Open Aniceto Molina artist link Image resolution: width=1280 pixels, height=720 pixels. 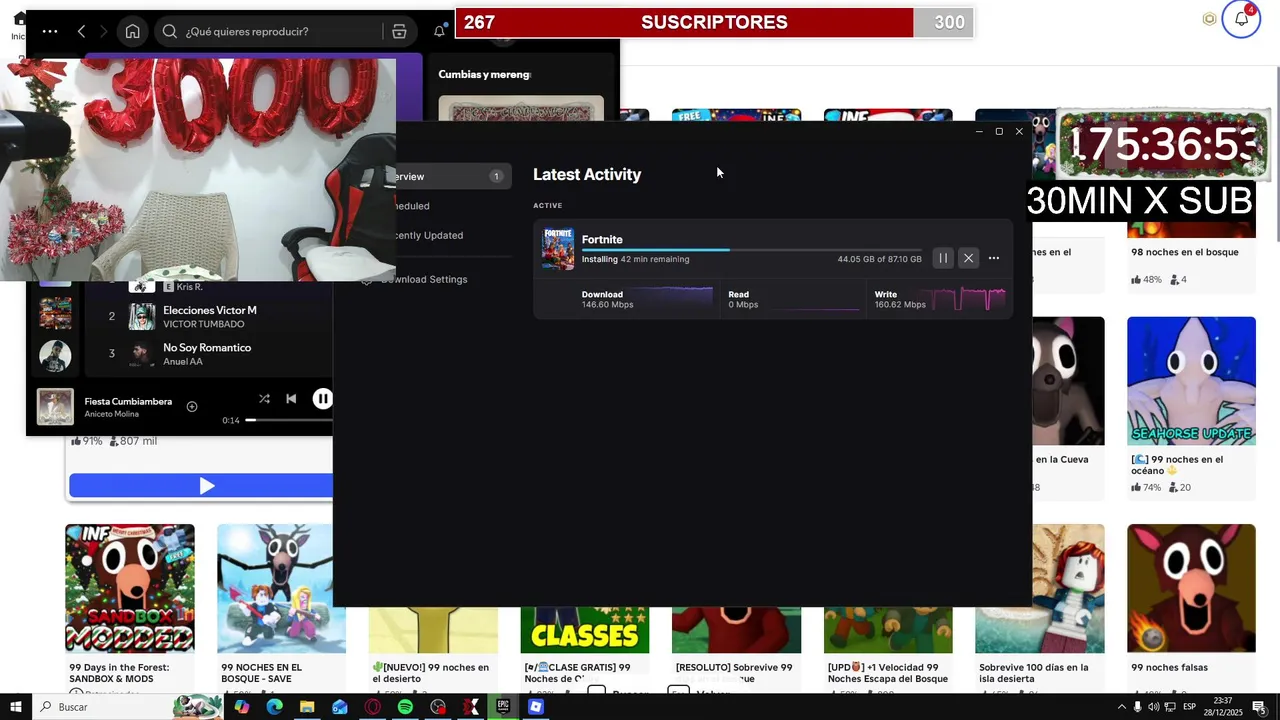[111, 414]
